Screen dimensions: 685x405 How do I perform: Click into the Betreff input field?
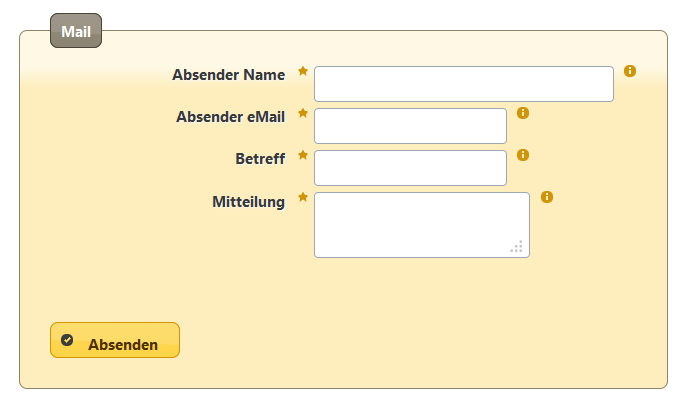(x=410, y=168)
